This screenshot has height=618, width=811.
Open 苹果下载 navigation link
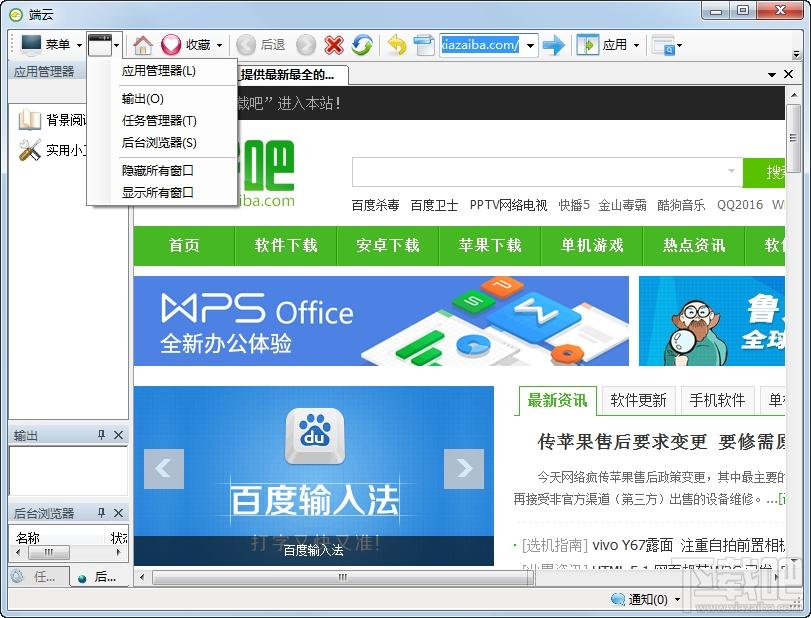point(490,245)
